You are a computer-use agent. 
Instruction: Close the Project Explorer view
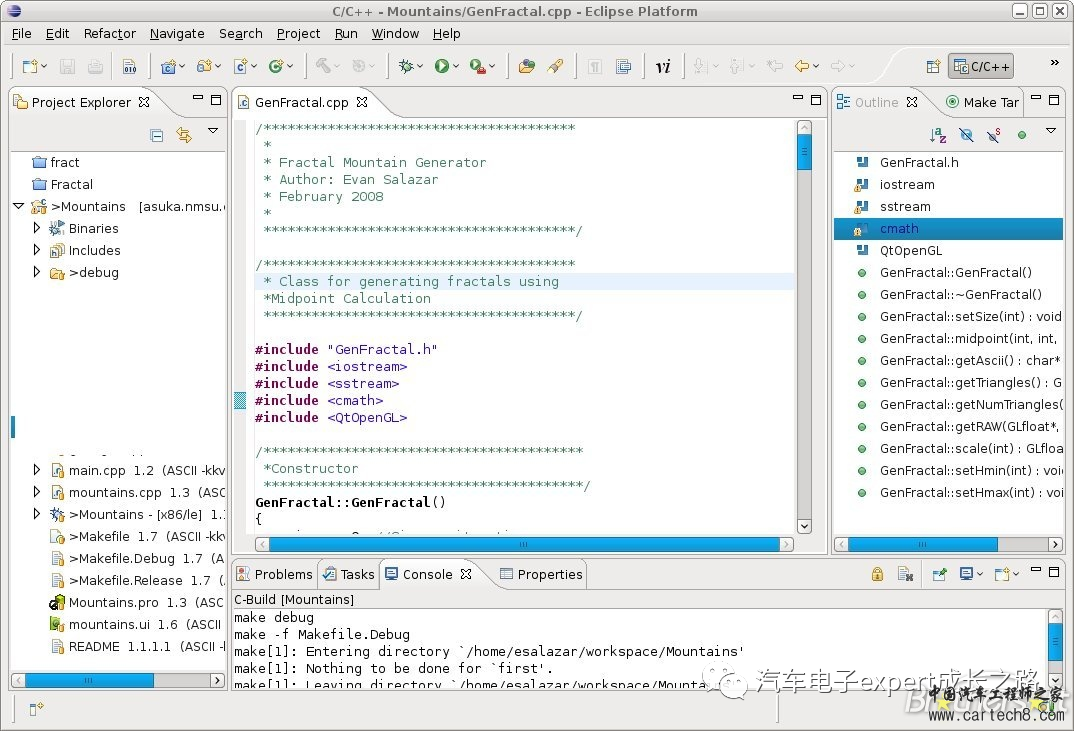144,102
